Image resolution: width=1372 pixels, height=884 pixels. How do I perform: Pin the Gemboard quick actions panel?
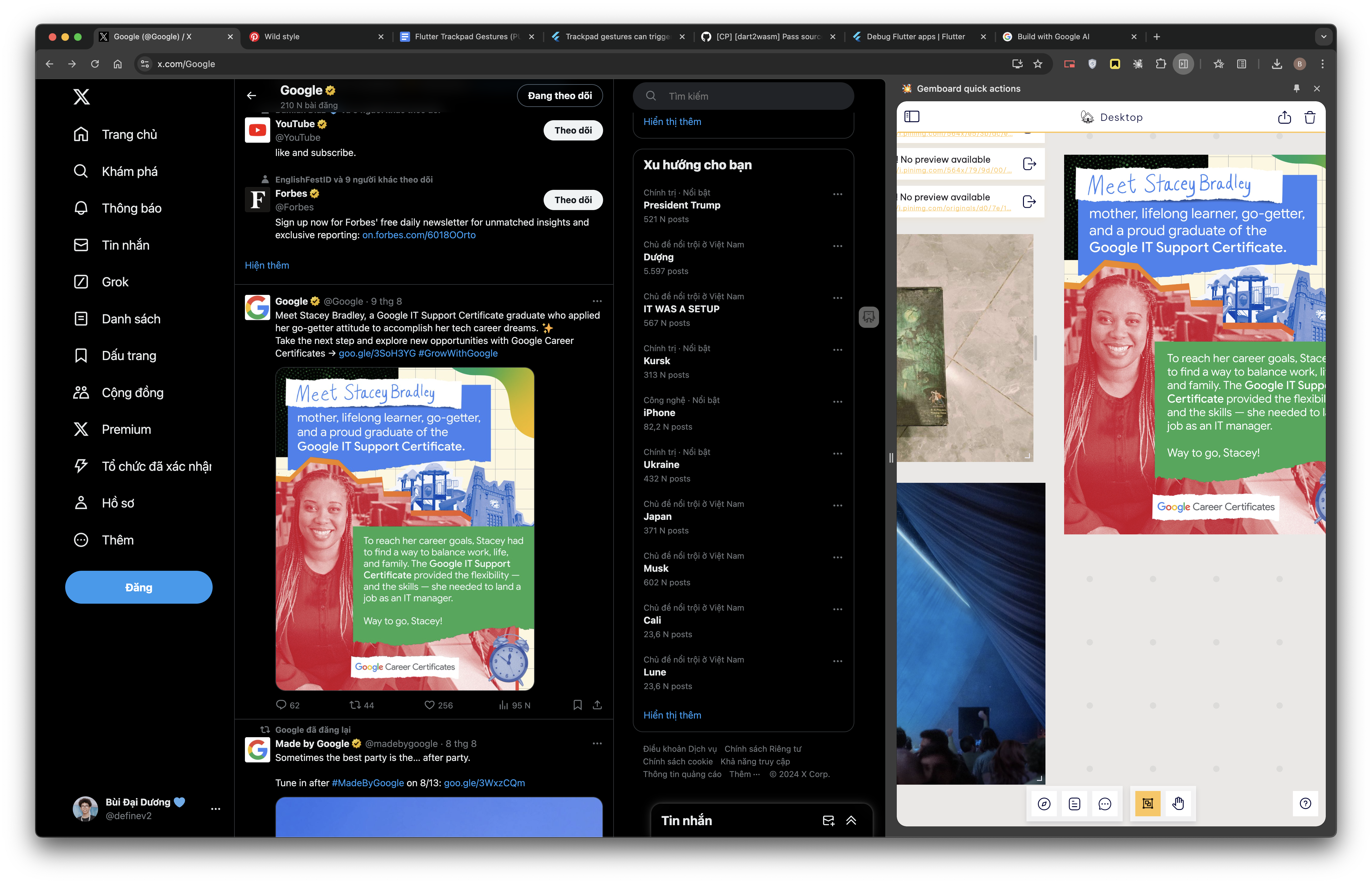(1296, 88)
